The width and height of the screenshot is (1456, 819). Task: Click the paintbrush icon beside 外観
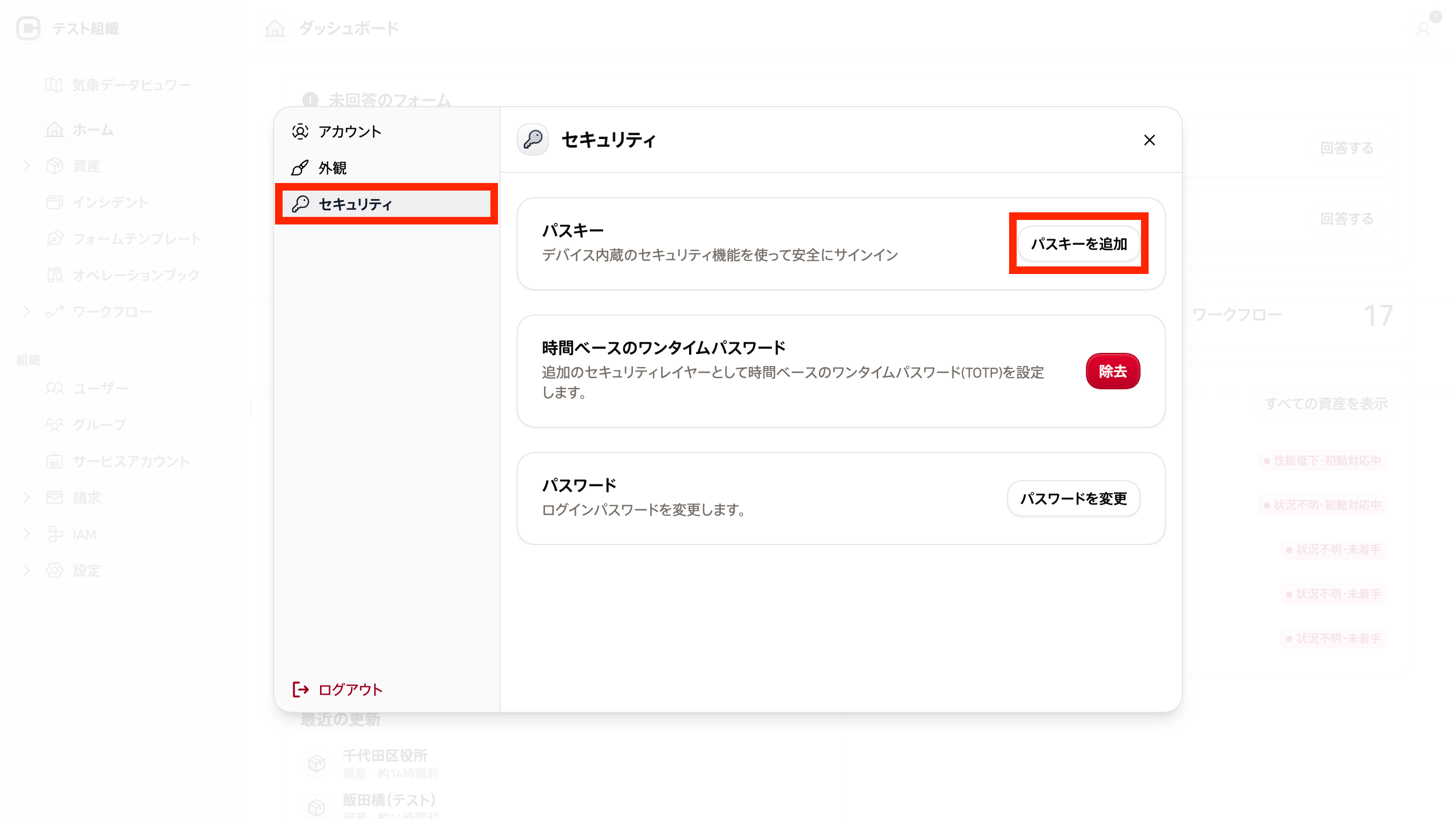[x=300, y=168]
